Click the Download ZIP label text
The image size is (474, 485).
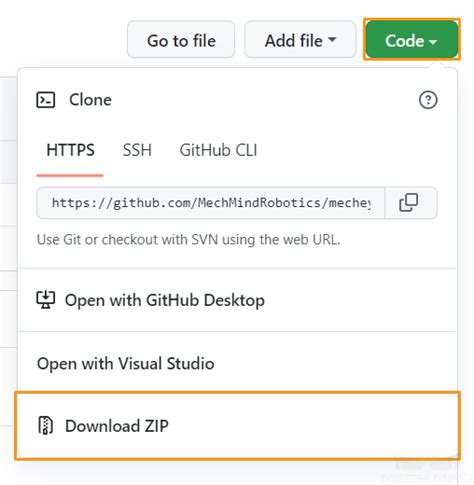[x=117, y=426]
